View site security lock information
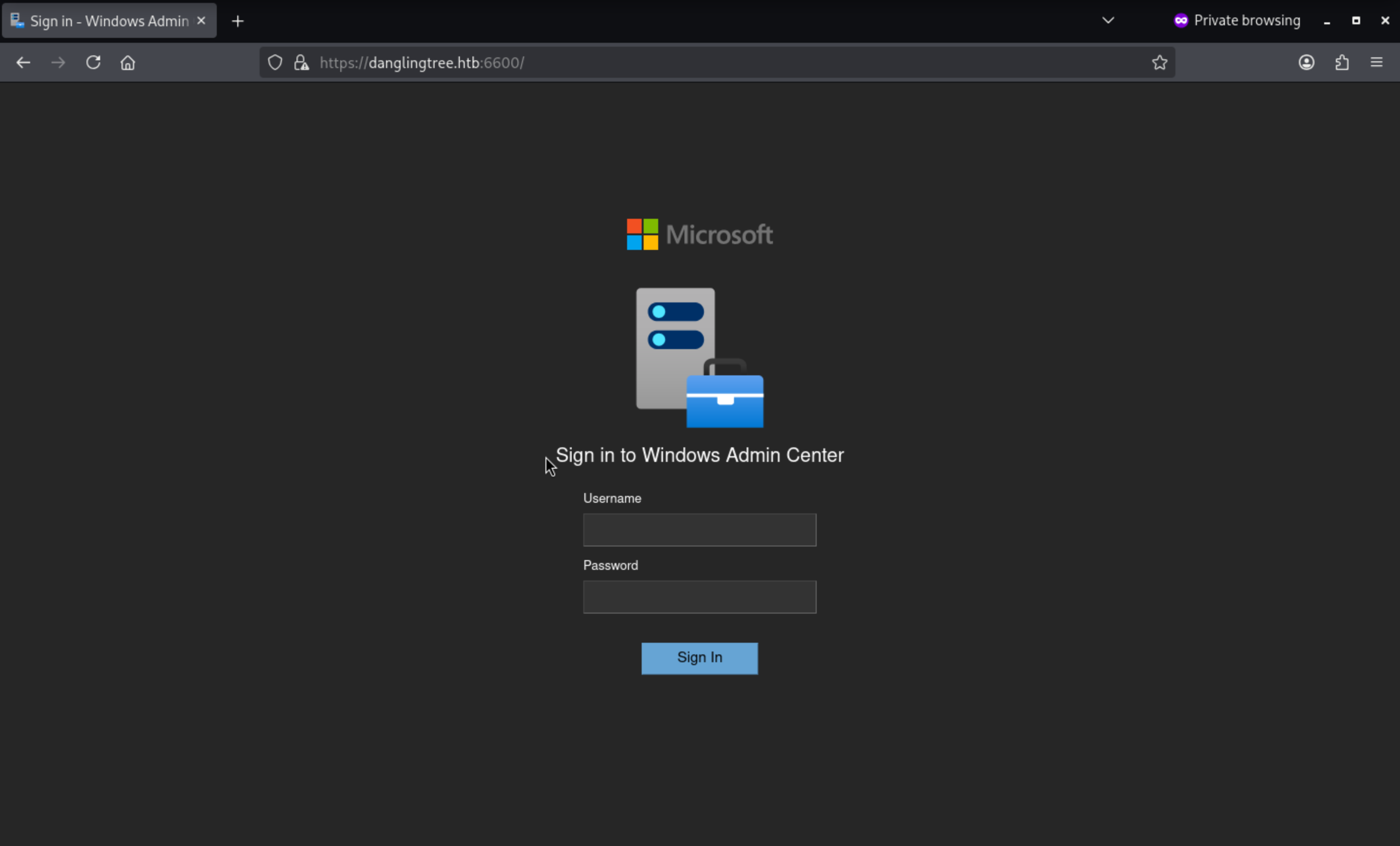 [x=302, y=63]
